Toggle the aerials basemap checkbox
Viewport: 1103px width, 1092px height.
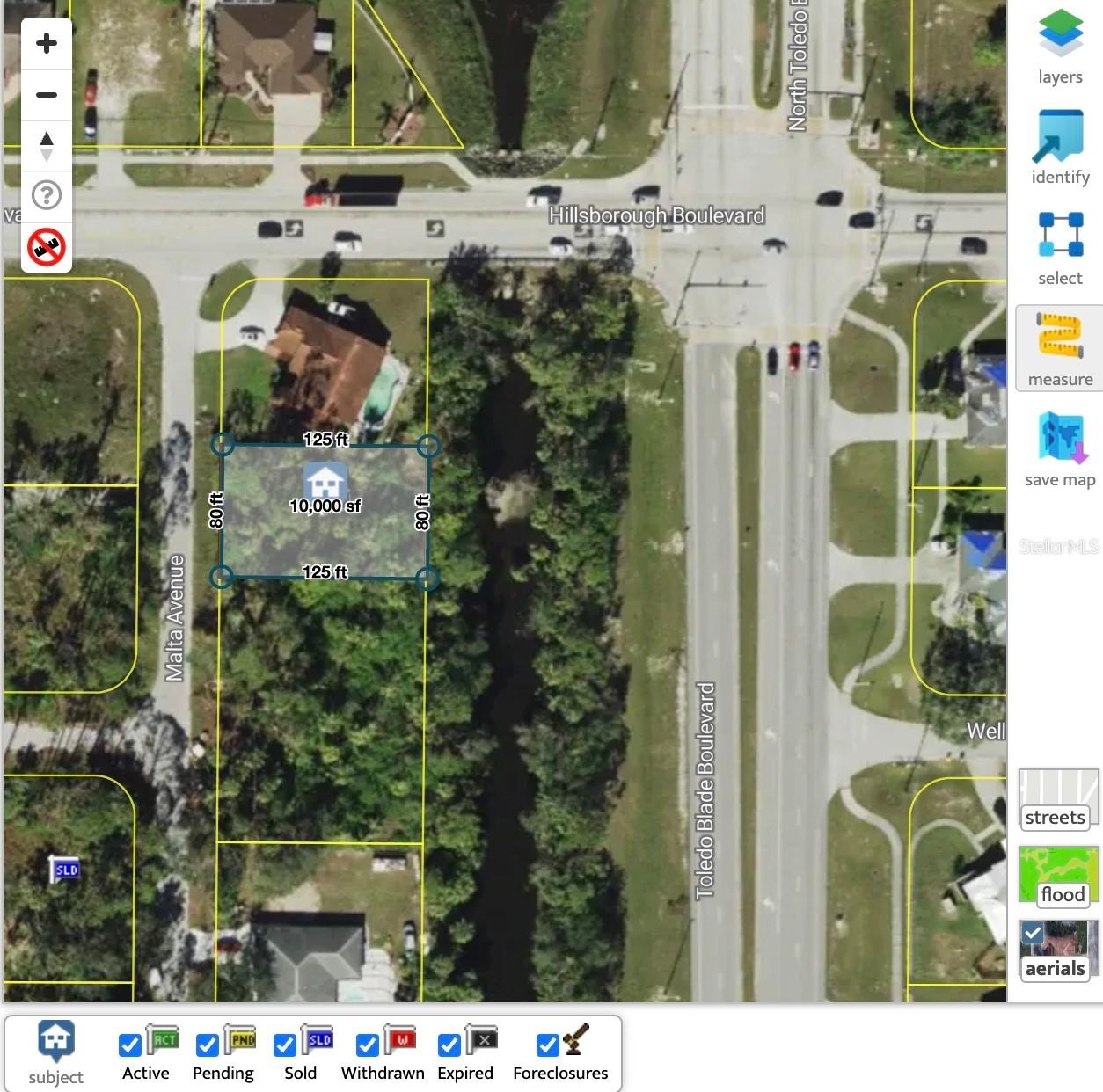click(1034, 934)
